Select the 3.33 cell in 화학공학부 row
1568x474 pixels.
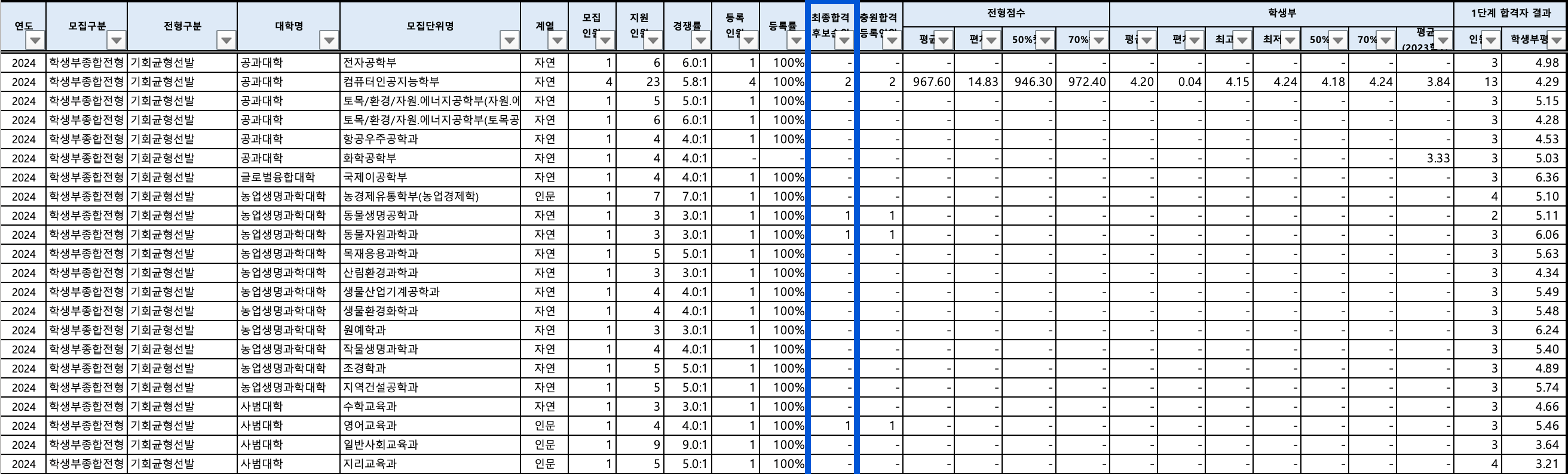point(1425,158)
